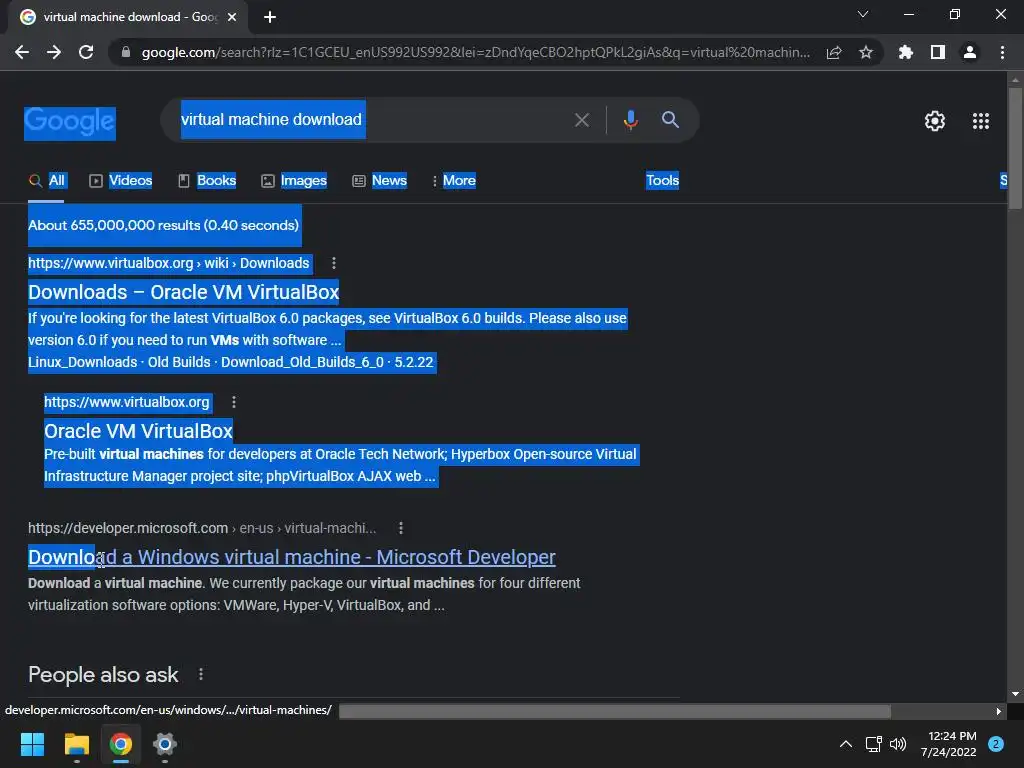1024x768 pixels.
Task: Switch to Images results tab
Action: (295, 181)
